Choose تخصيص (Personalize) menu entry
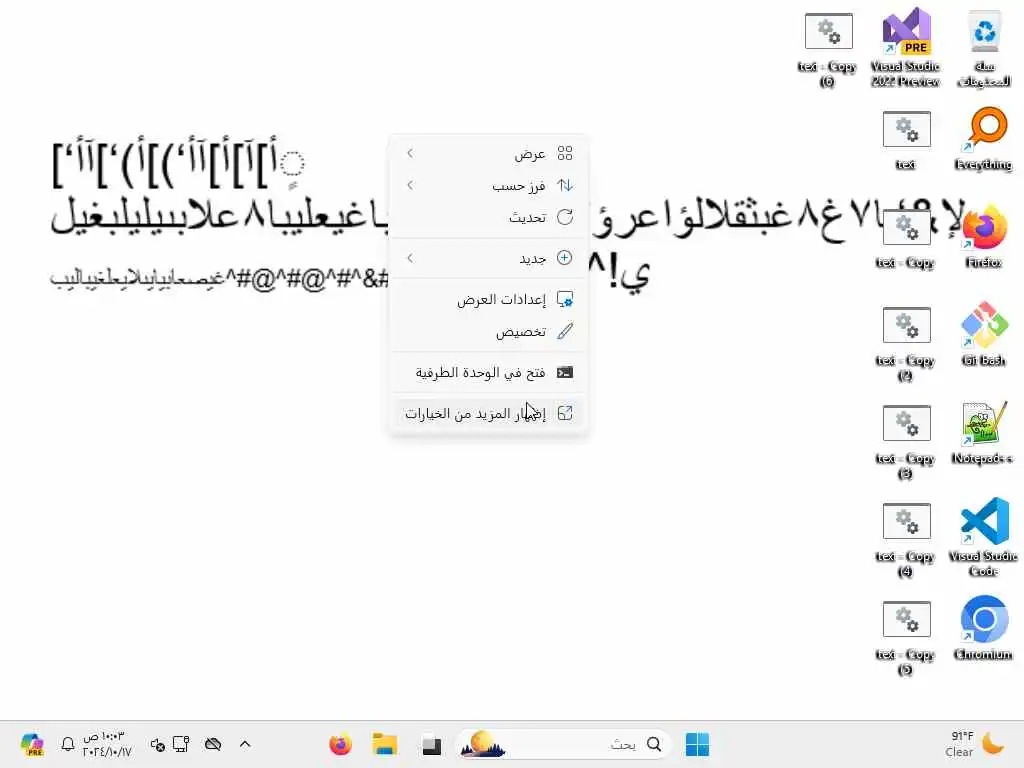The width and height of the screenshot is (1024, 768). [488, 331]
